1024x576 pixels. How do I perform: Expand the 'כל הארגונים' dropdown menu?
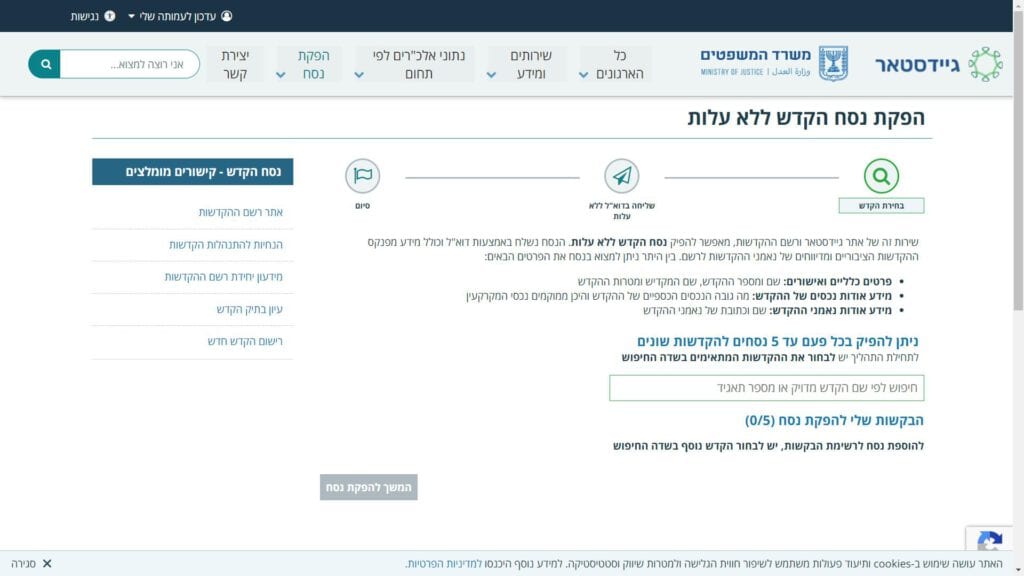[x=615, y=64]
